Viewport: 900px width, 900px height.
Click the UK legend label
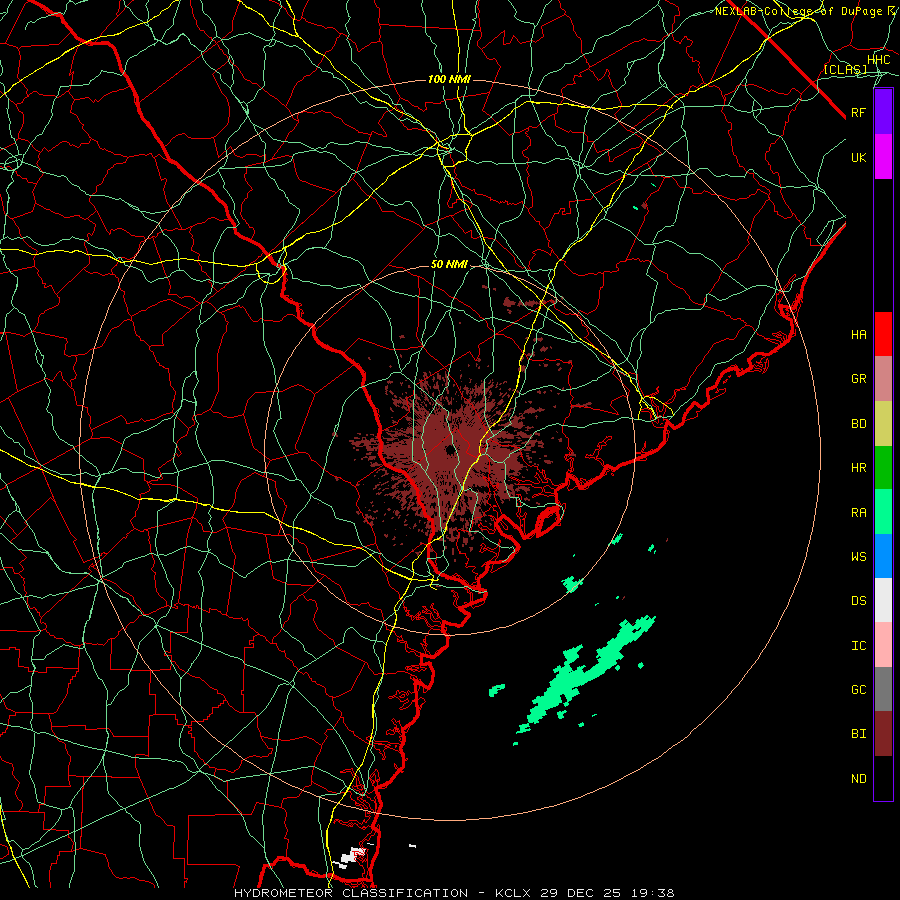coord(858,157)
